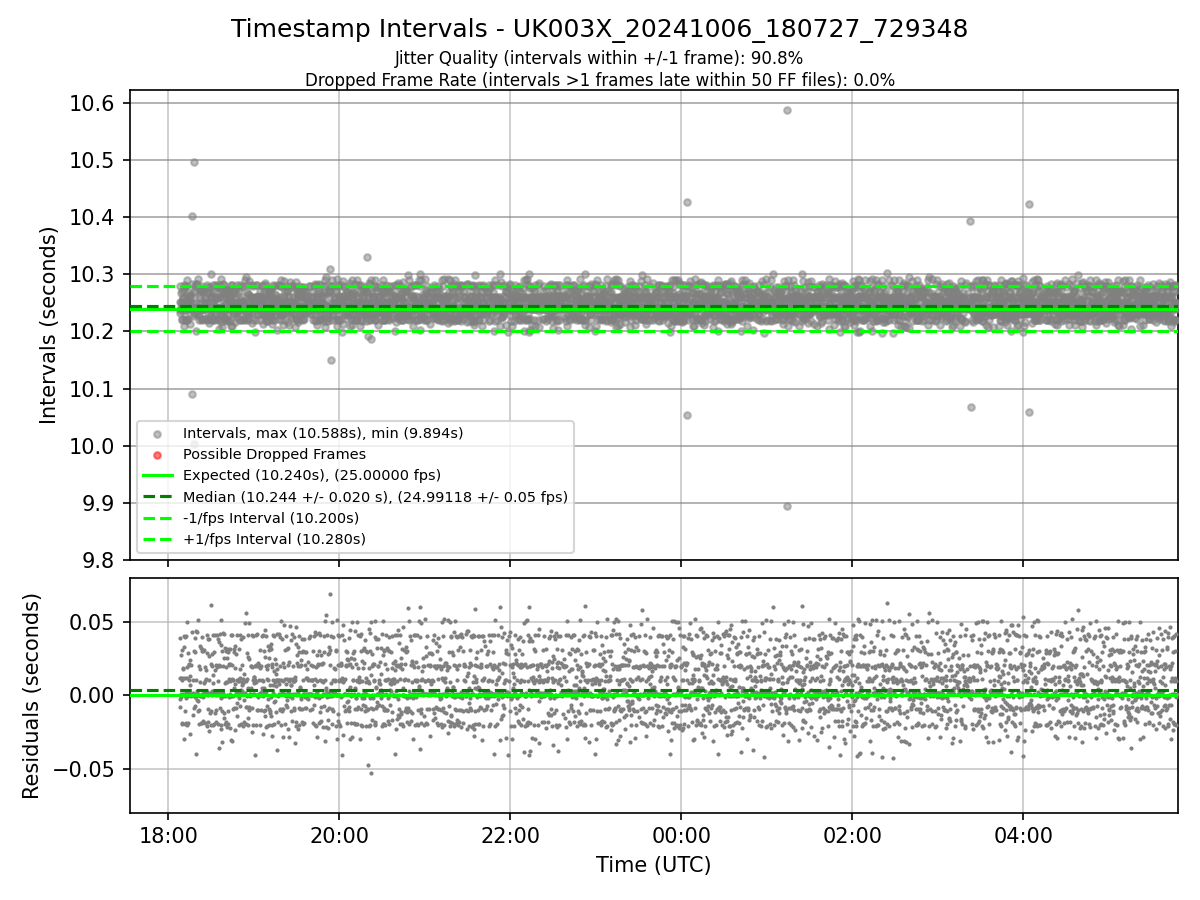The height and width of the screenshot is (900, 1200).
Task: Select the 'Dropped Frame Rate' 0.0% subtitle line
Action: (599, 80)
